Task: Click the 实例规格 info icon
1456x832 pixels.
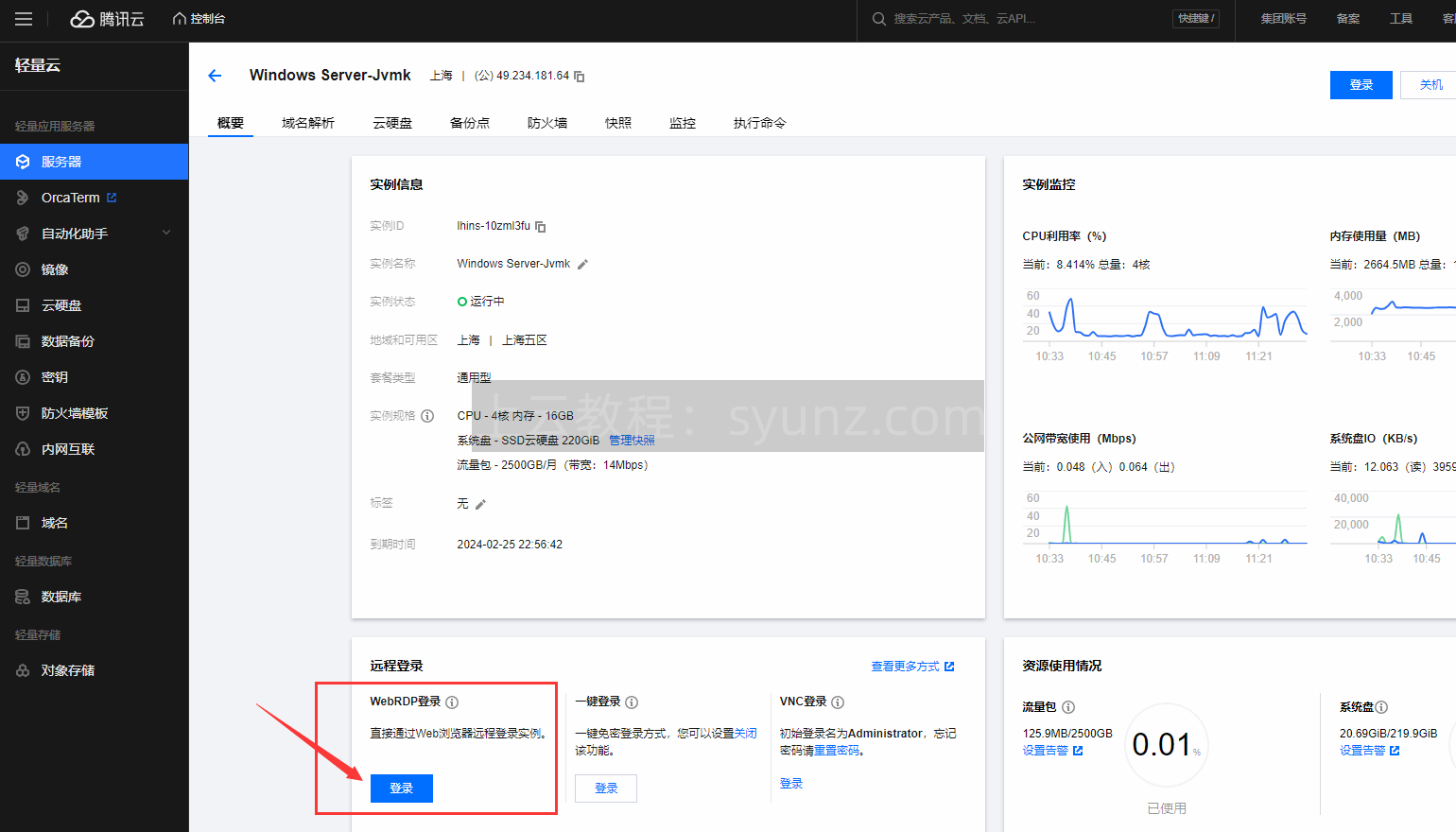Action: pos(427,416)
